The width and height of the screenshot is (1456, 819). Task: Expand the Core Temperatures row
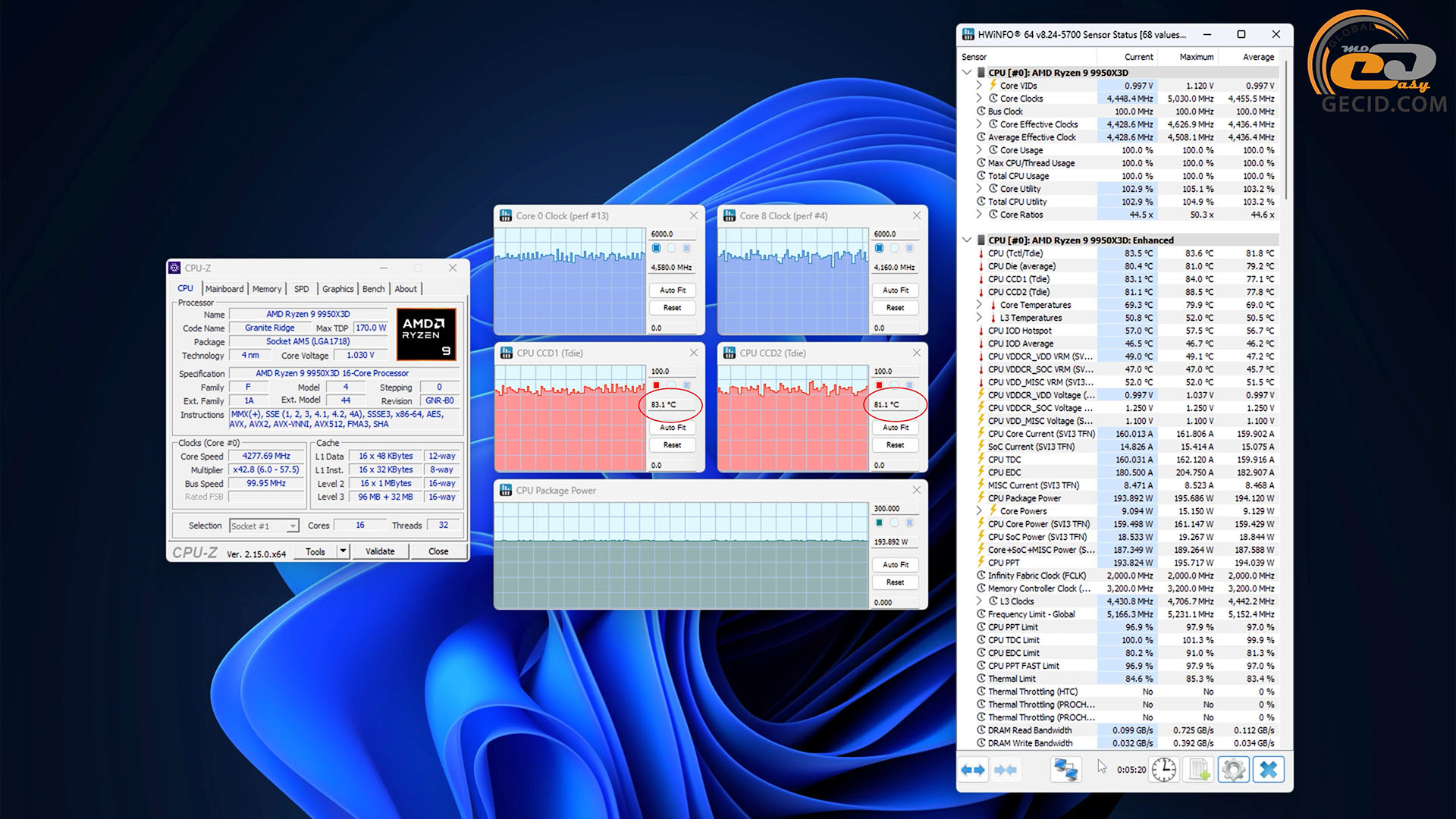click(x=979, y=305)
